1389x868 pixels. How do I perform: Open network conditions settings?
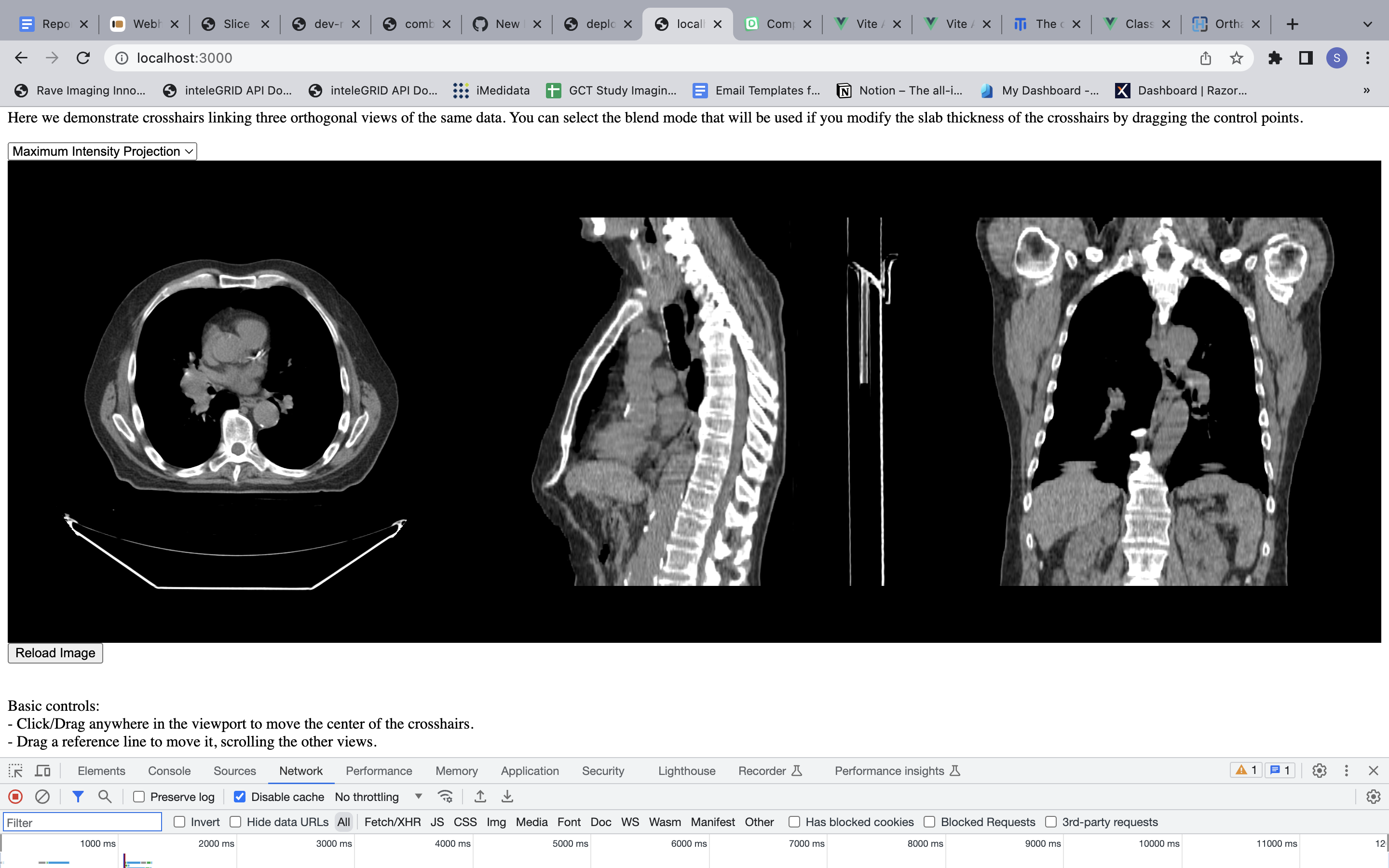pos(446,796)
